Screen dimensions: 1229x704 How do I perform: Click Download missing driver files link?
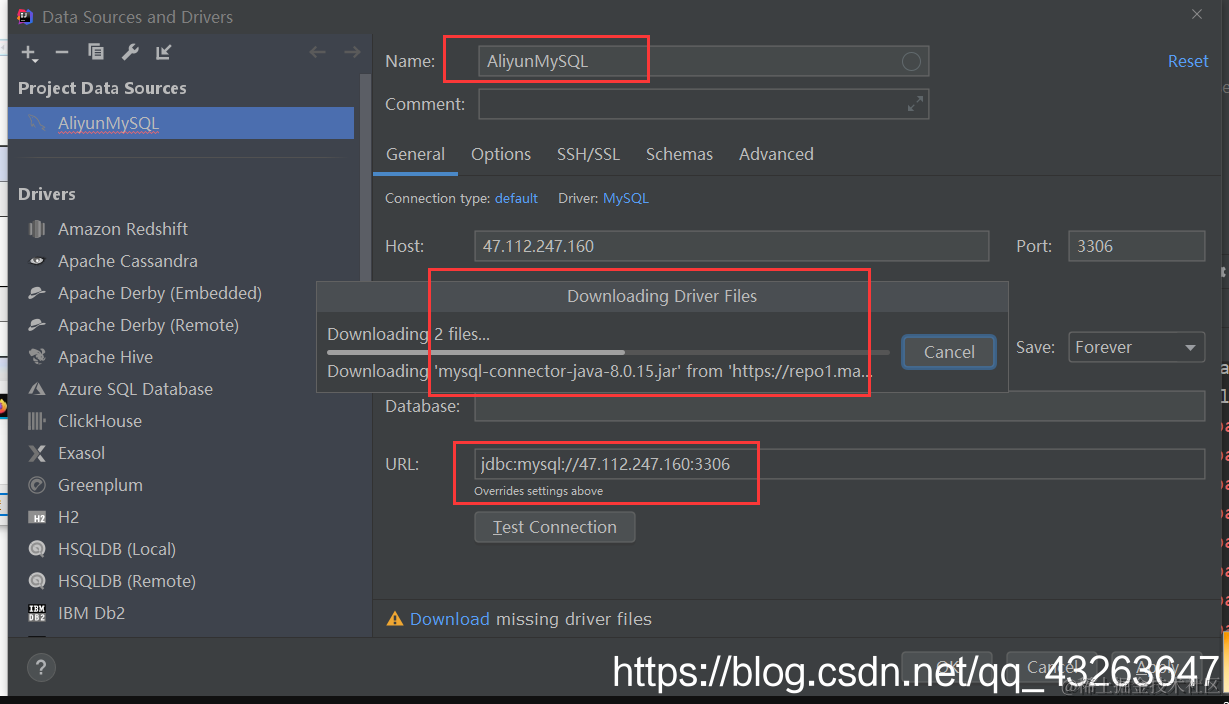[x=450, y=619]
